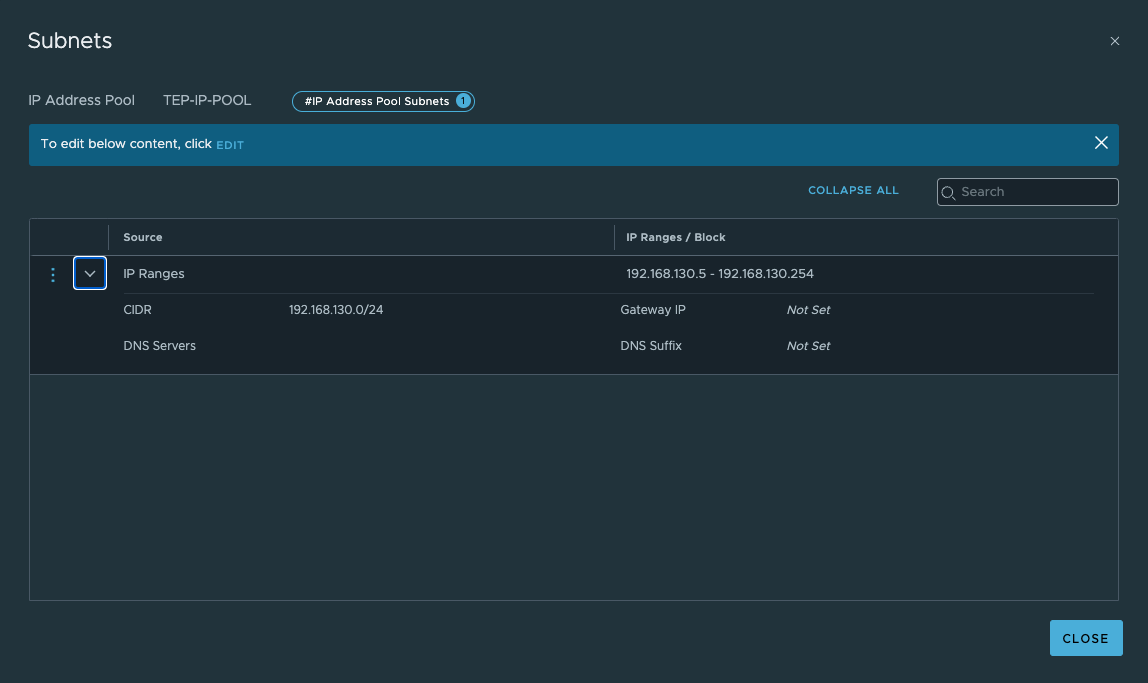Click the EDIT link in the banner
This screenshot has width=1148, height=683.
click(x=230, y=145)
